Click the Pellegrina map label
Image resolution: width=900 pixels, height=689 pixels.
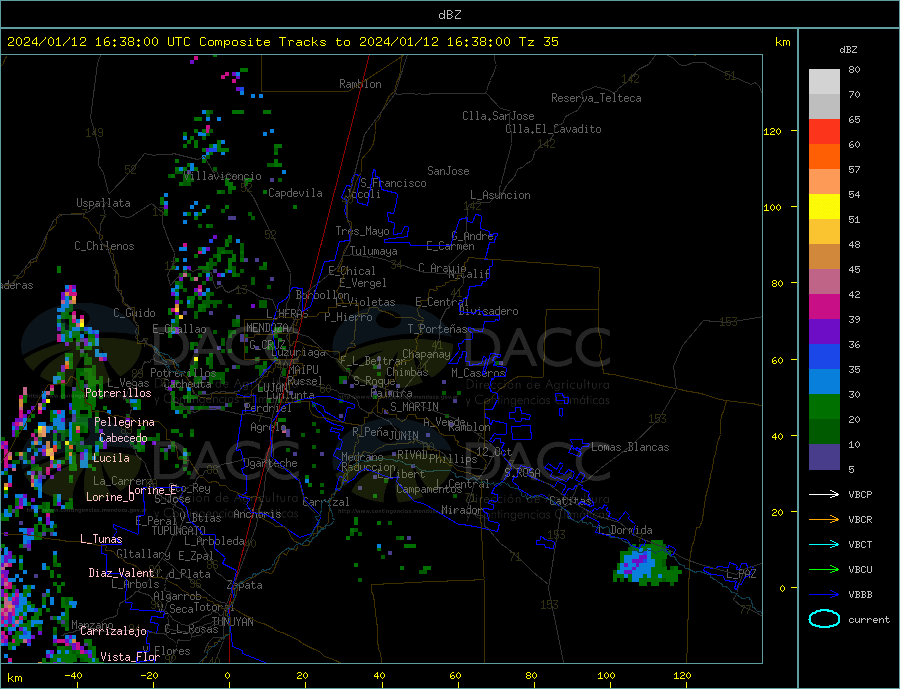point(125,422)
